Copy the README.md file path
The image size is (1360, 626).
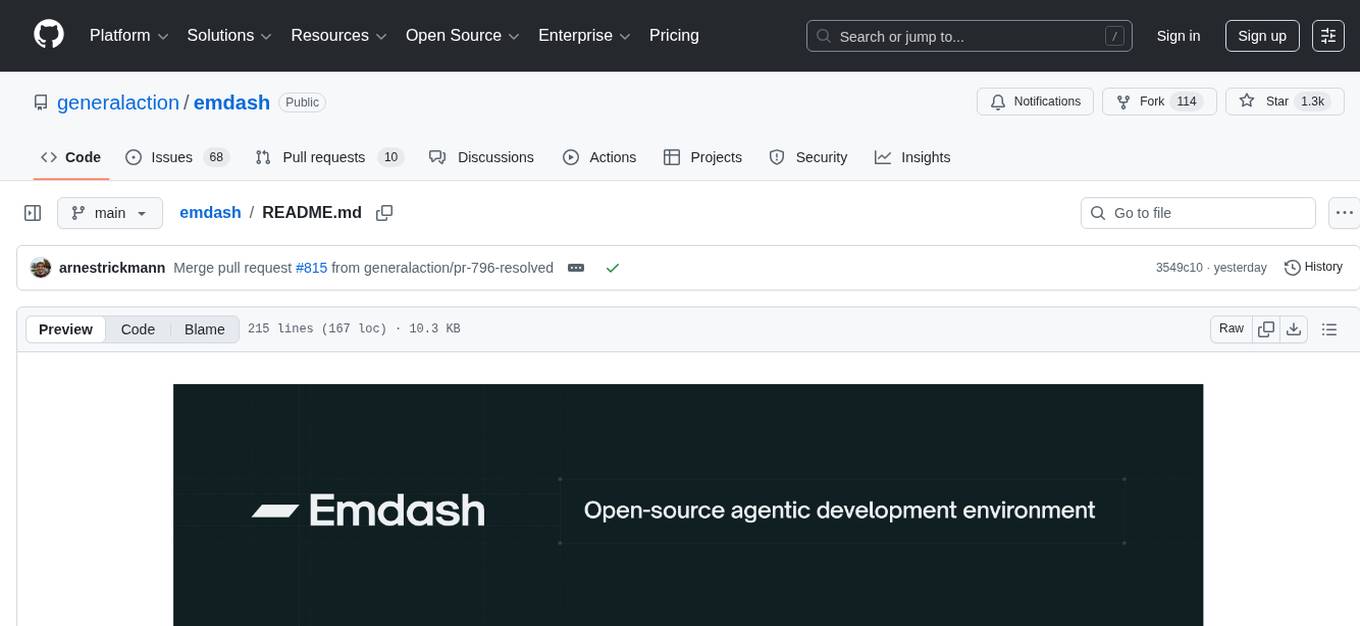384,212
